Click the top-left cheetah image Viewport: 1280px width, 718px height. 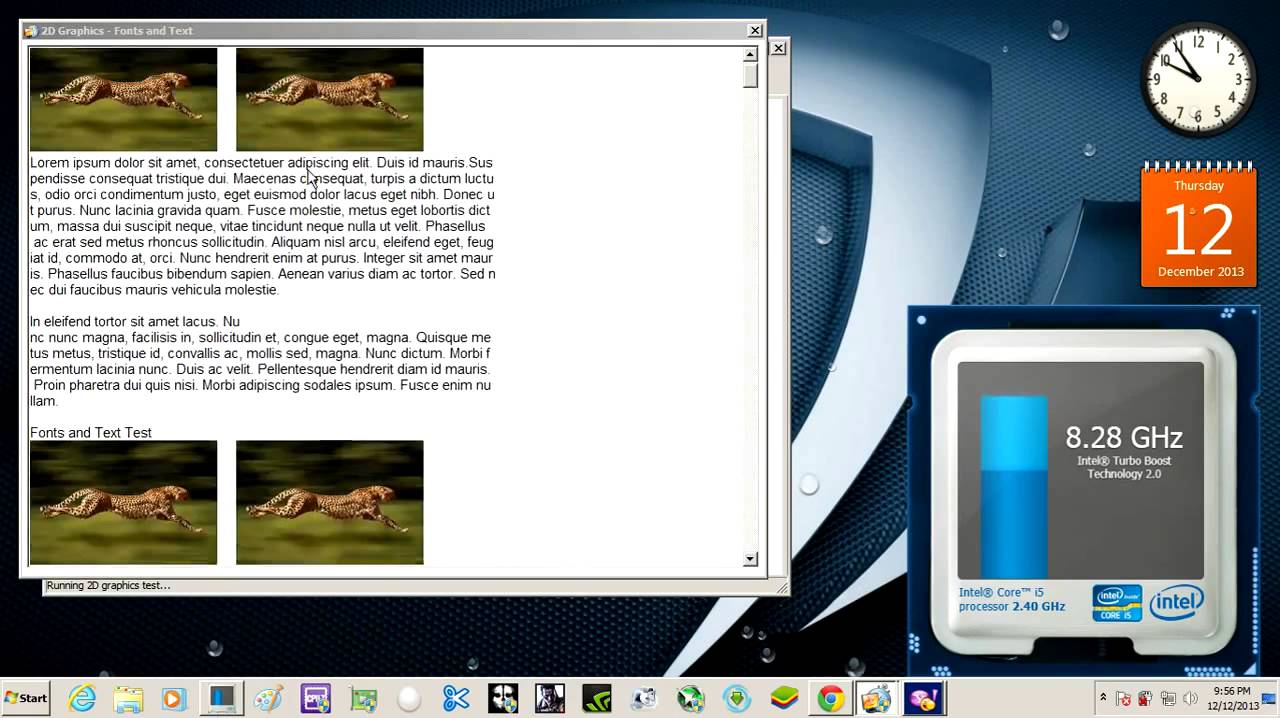123,99
